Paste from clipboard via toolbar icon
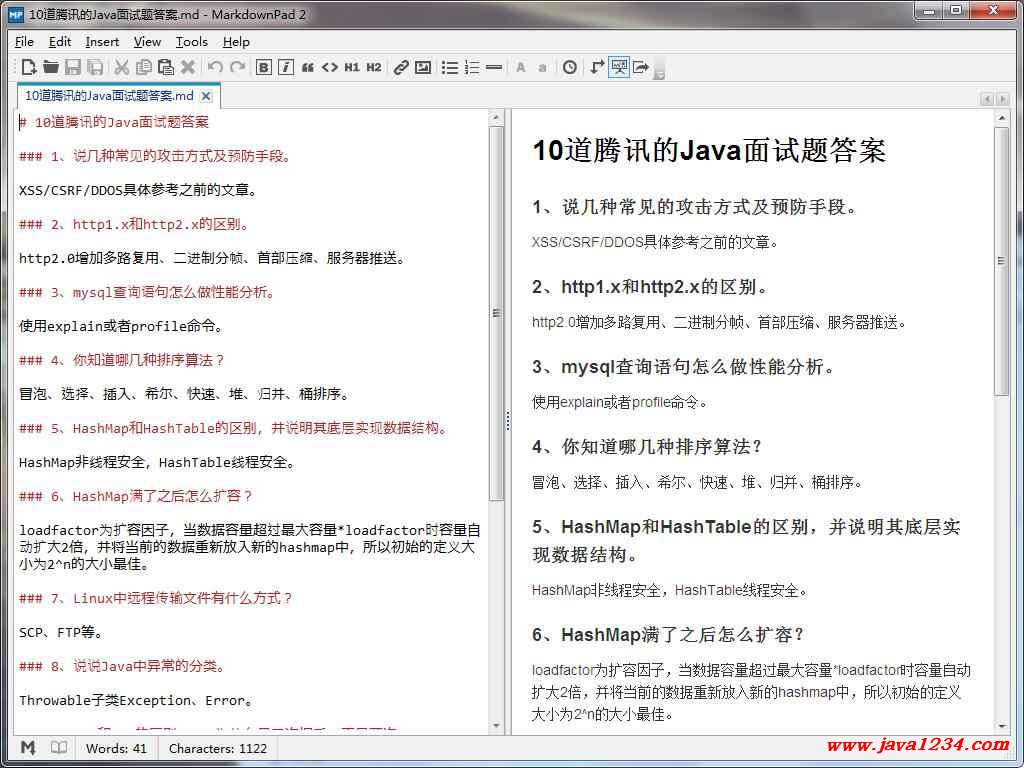The image size is (1024, 768). coord(166,67)
